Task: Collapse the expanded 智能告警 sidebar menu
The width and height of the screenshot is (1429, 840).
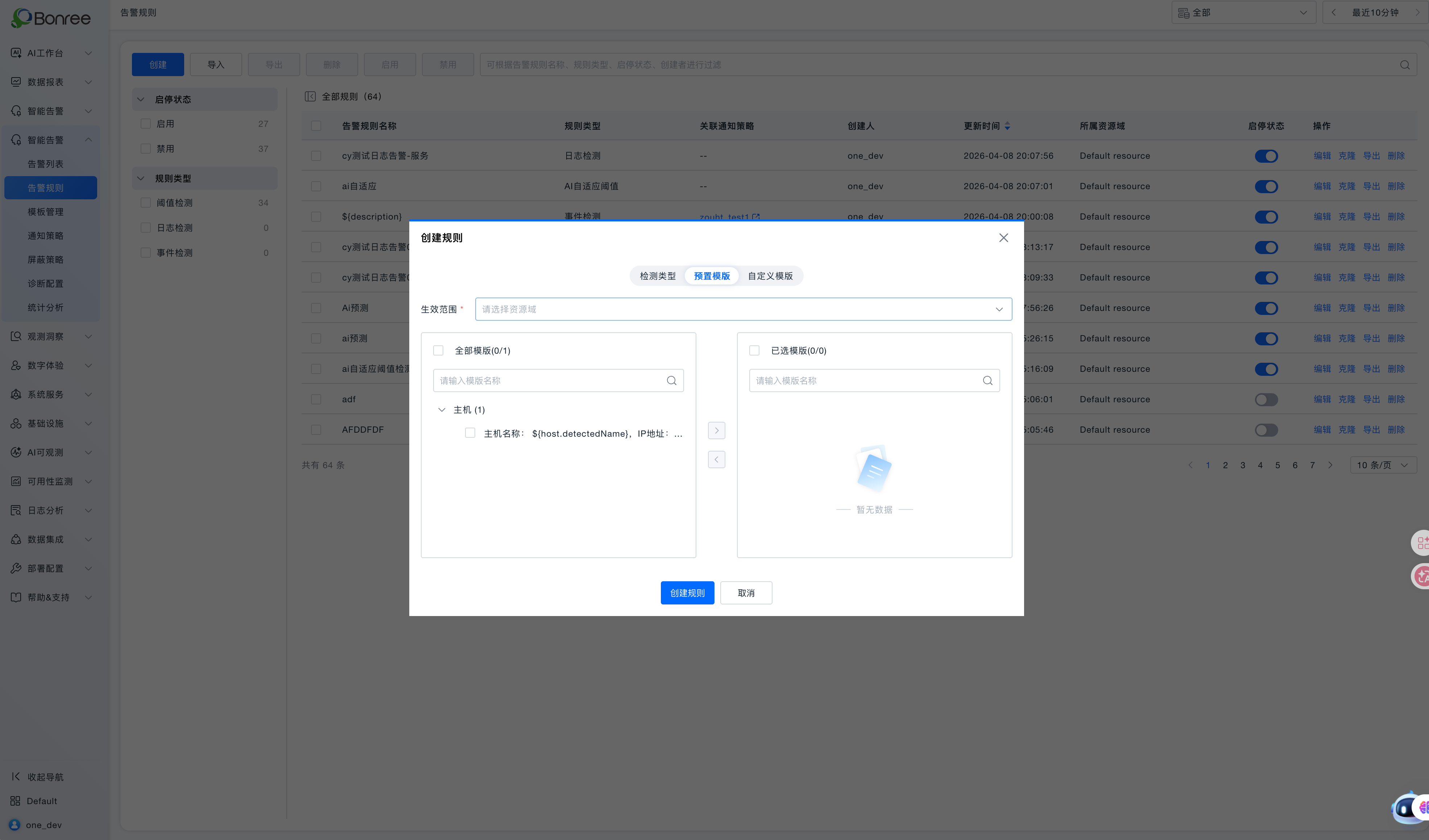Action: [88, 140]
